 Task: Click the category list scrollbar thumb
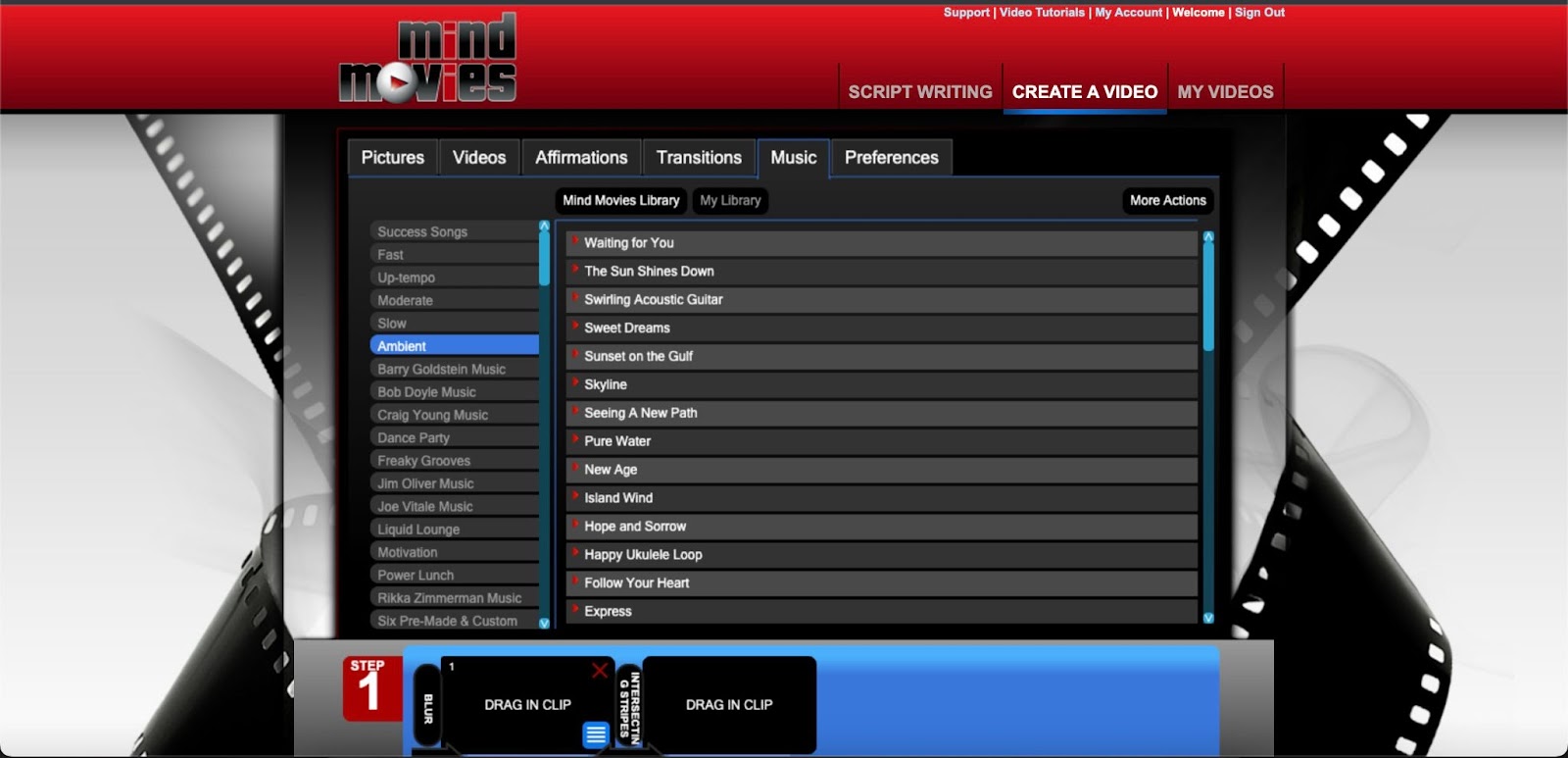[x=544, y=259]
